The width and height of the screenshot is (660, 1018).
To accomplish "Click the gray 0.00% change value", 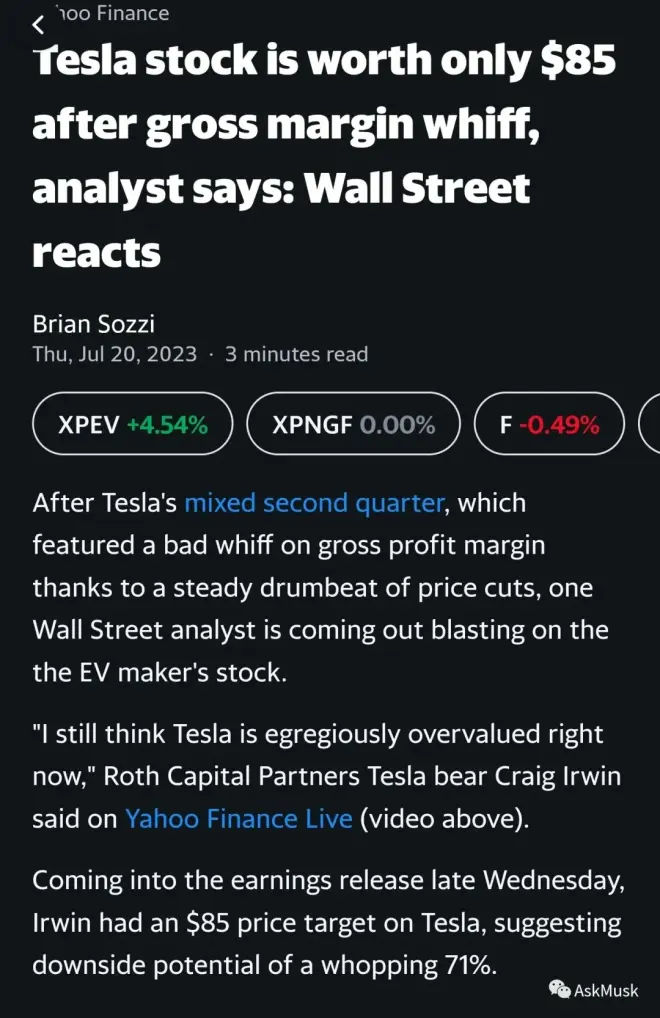I will pos(397,425).
